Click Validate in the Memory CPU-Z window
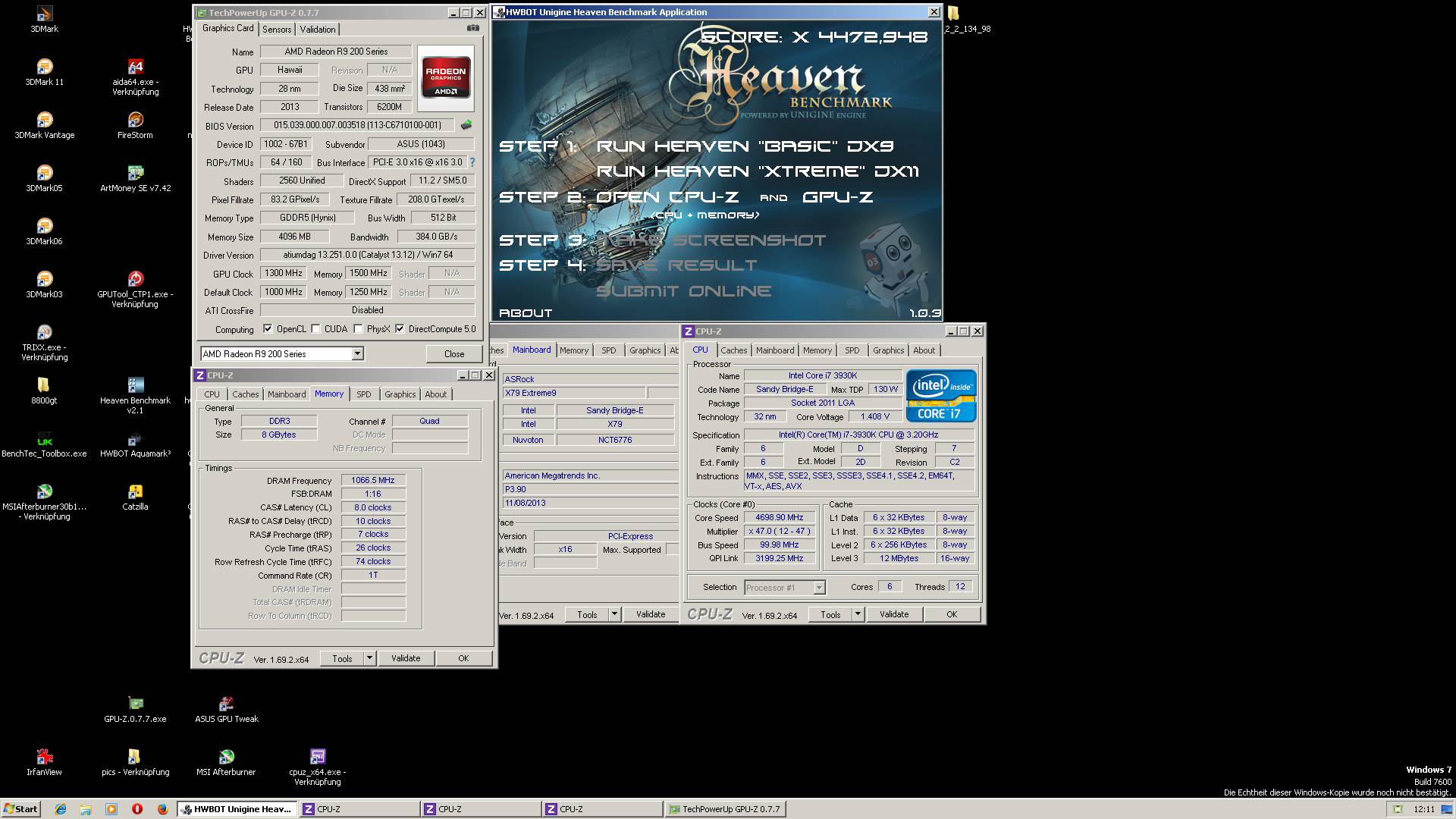 406,658
